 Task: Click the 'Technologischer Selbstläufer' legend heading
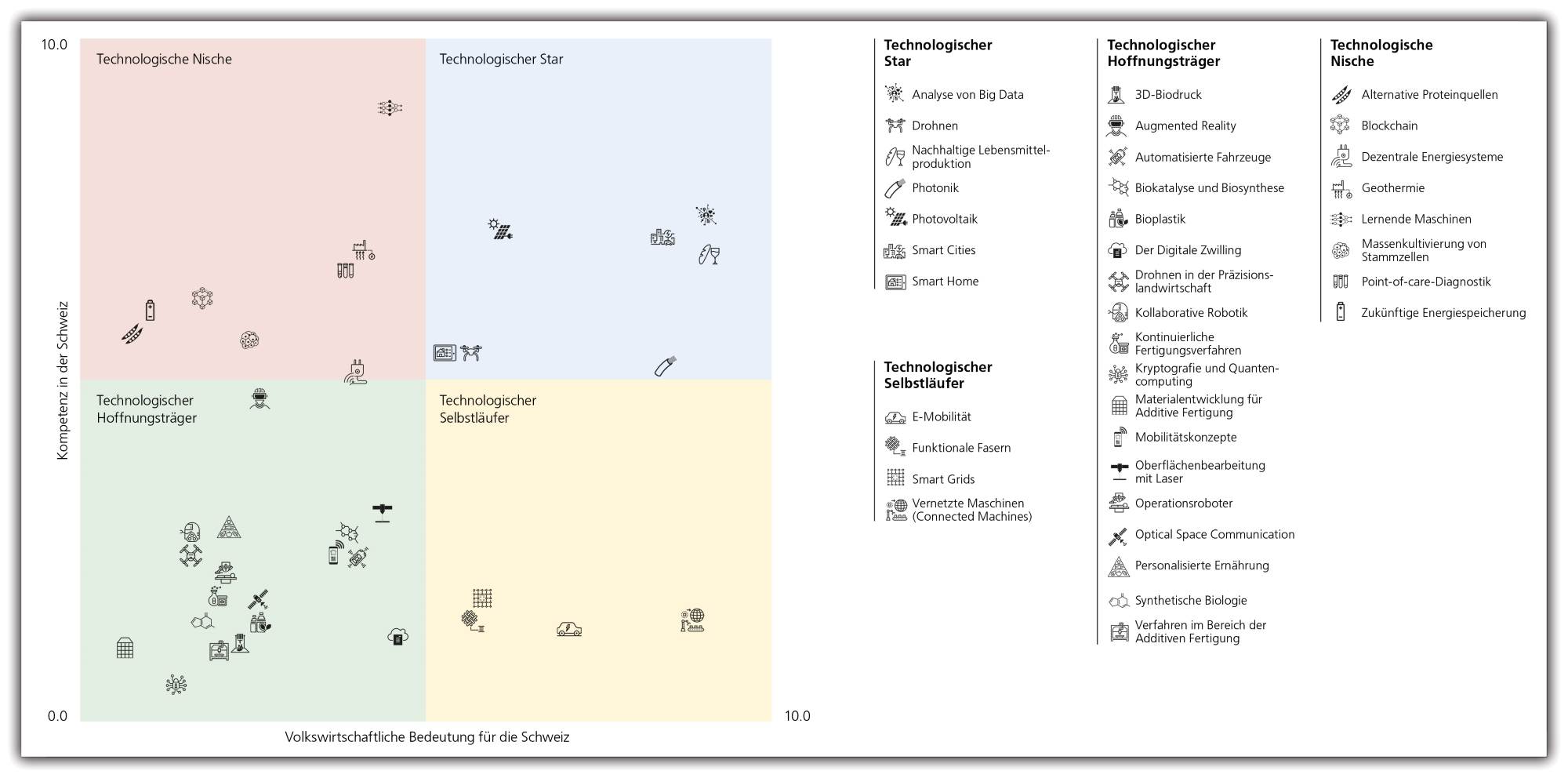pos(938,375)
